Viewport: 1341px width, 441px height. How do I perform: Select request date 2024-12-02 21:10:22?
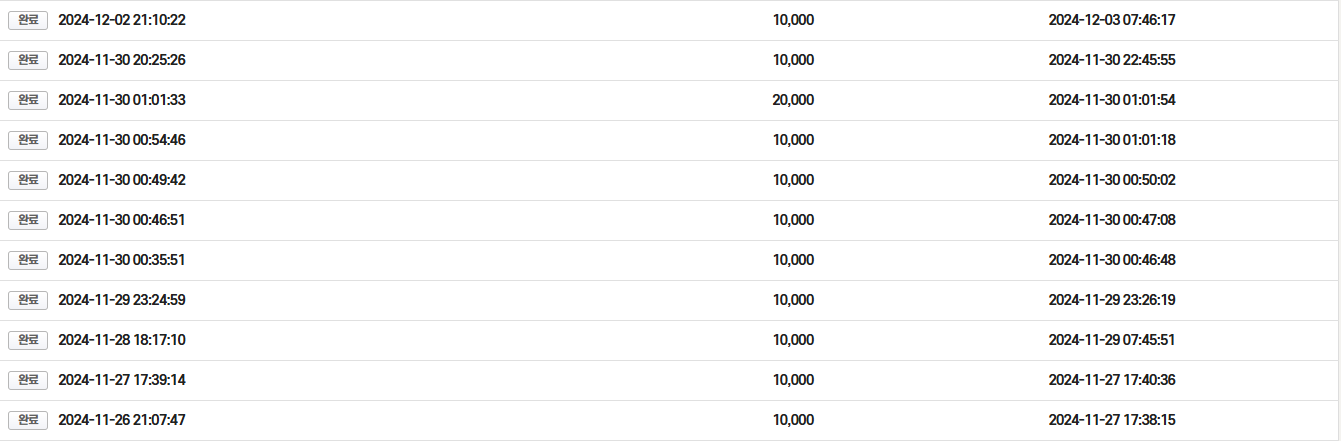click(x=122, y=20)
